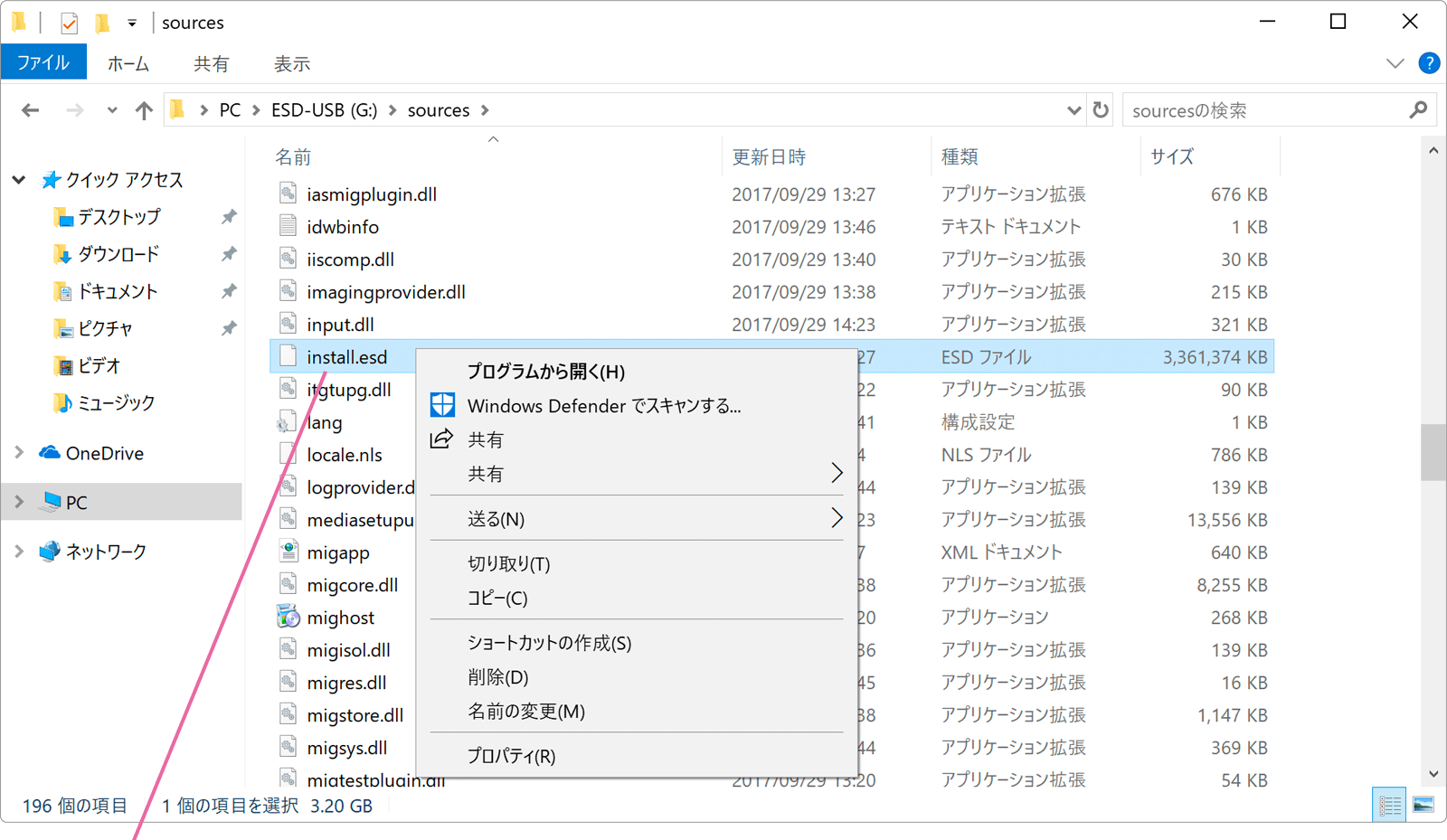Open address bar history dropdown
This screenshot has width=1447, height=840.
tap(1073, 110)
